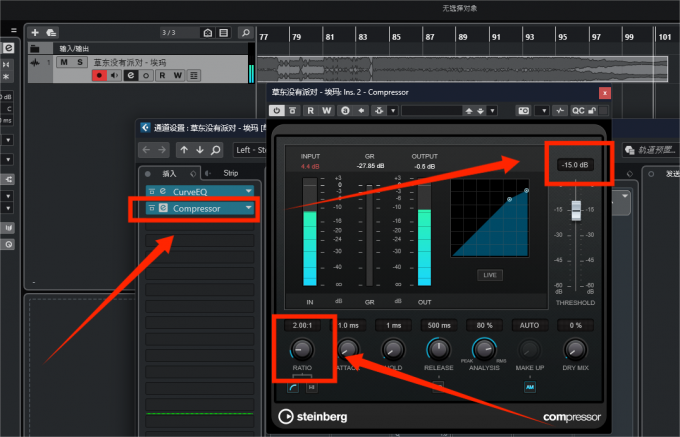Open the Left - Stereo routing field
Image resolution: width=680 pixels, height=437 pixels.
click(x=250, y=150)
